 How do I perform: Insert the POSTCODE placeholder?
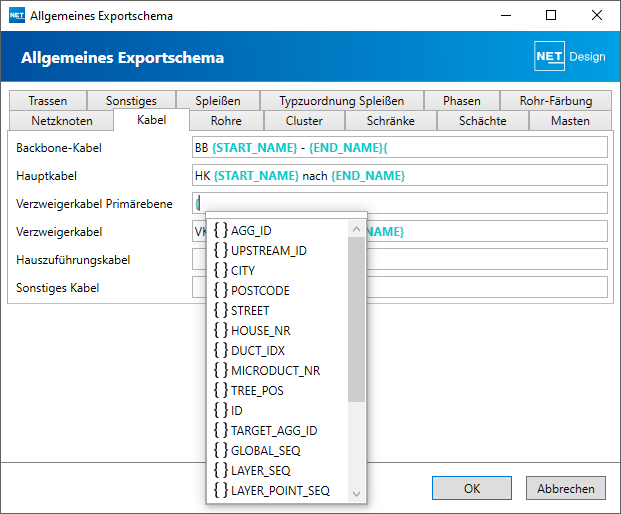pyautogui.click(x=260, y=290)
